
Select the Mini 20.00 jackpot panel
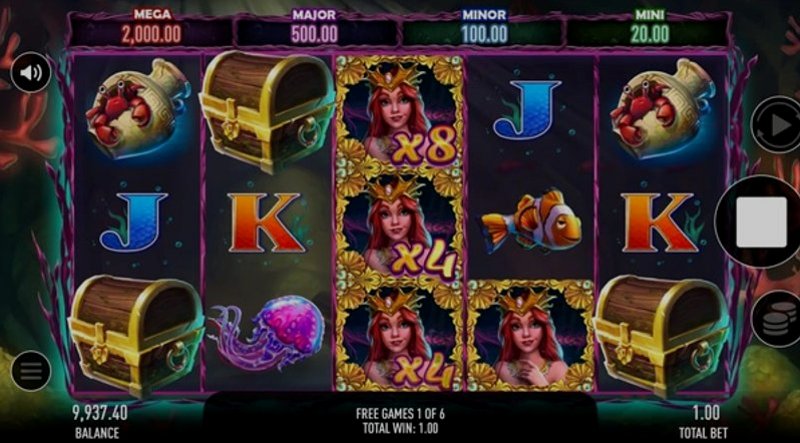point(649,28)
